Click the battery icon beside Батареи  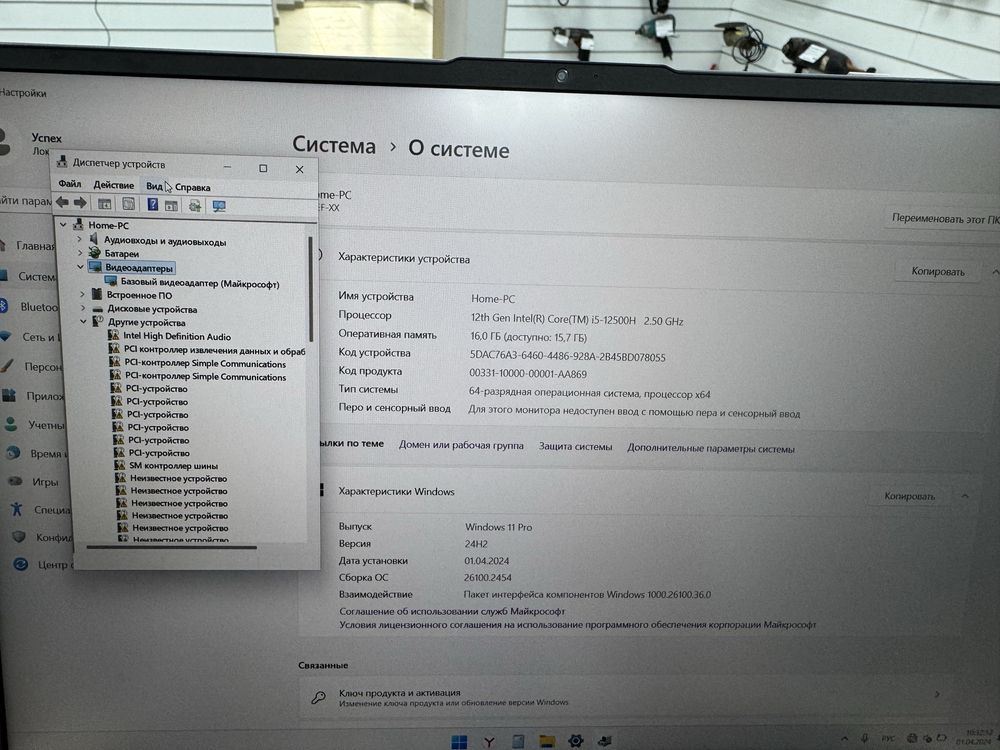coord(95,253)
